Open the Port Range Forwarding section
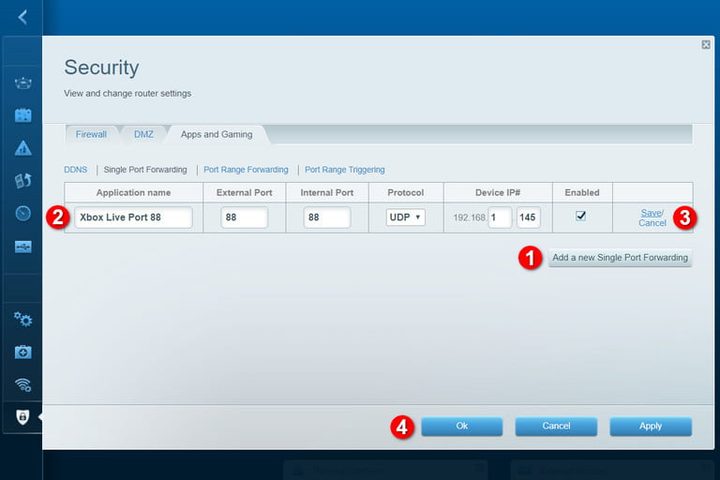Viewport: 720px width, 480px height. point(245,170)
